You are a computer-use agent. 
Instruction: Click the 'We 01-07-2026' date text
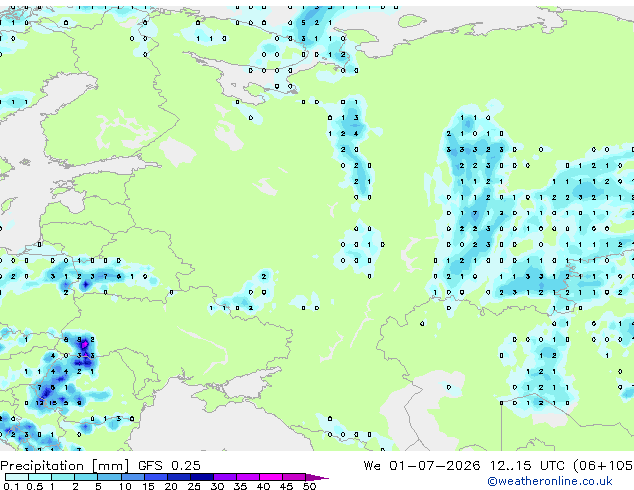coord(422,466)
